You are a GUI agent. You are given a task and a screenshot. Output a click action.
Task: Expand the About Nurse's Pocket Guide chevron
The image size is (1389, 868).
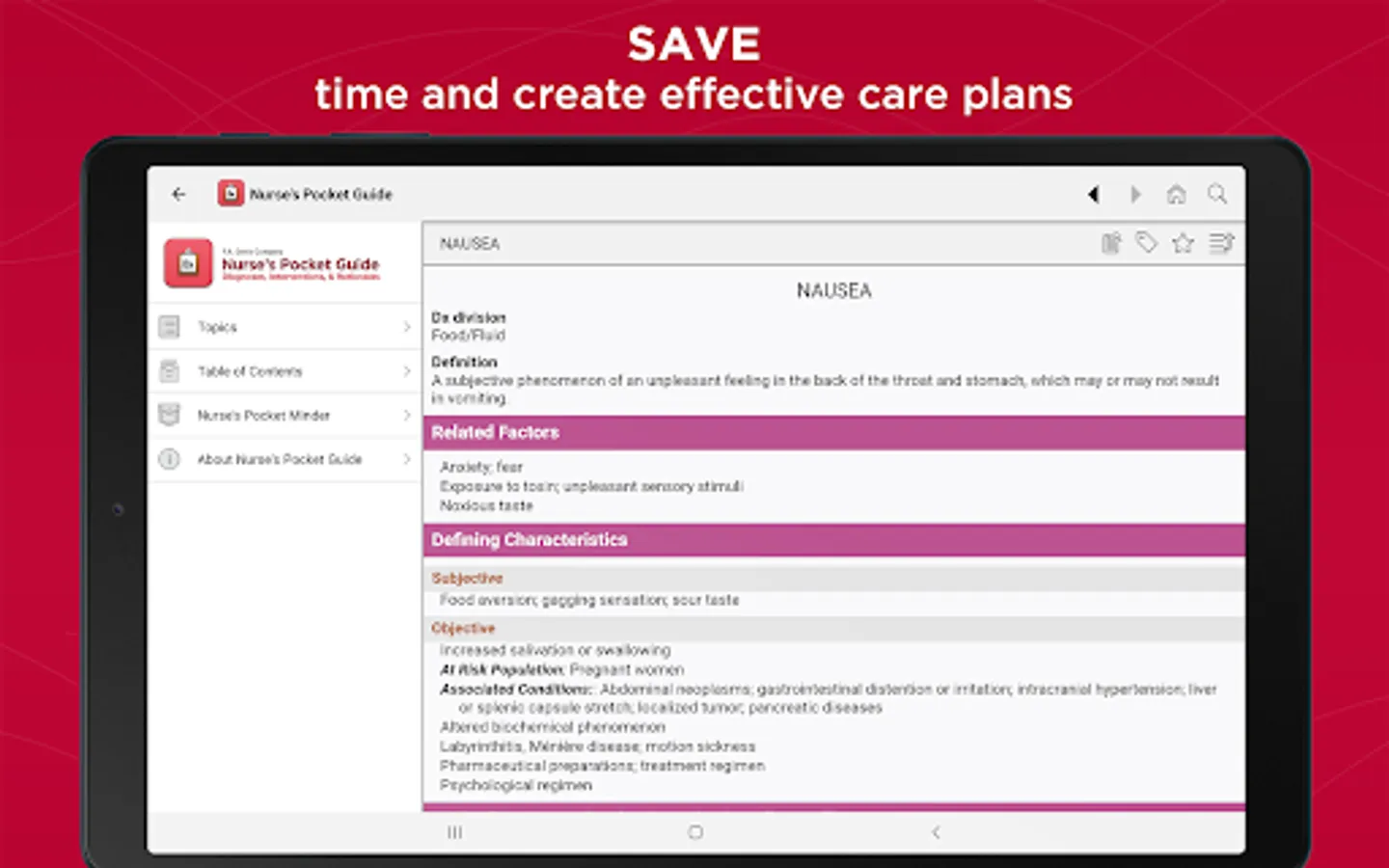pyautogui.click(x=406, y=459)
